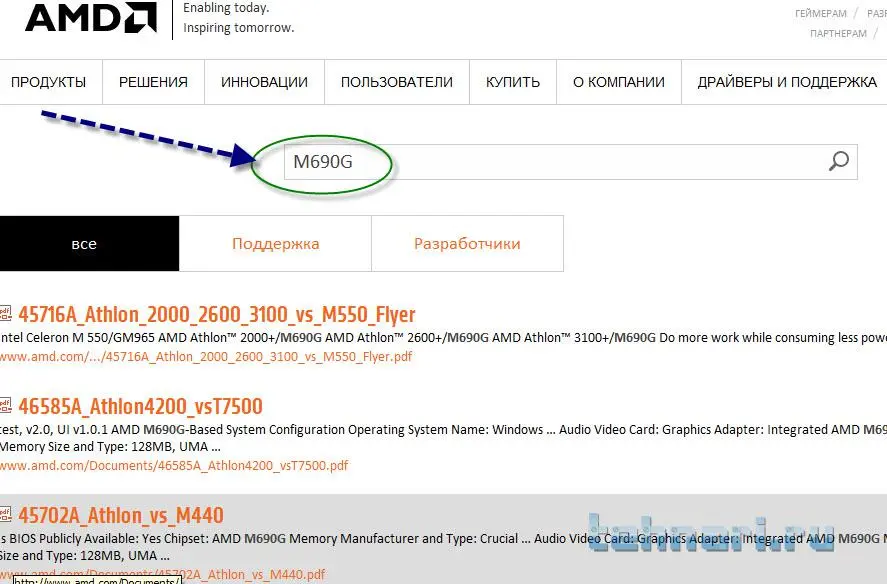This screenshot has width=887, height=584.
Task: Click PDF icon beside 45702A_Athlon_vs_M440 result
Action: tap(5, 514)
